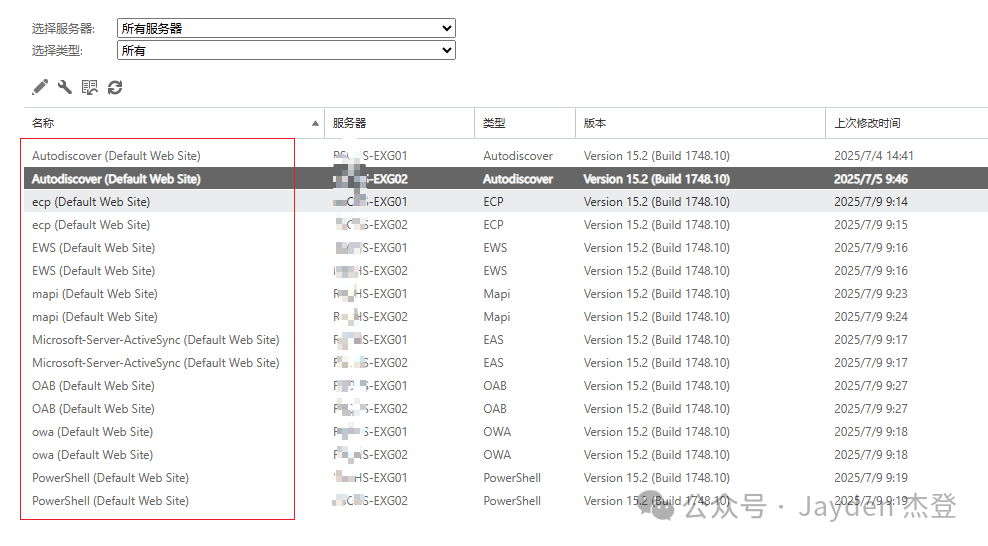988x546 pixels.
Task: Select EWS row modified on EXG01 server
Action: coord(93,248)
